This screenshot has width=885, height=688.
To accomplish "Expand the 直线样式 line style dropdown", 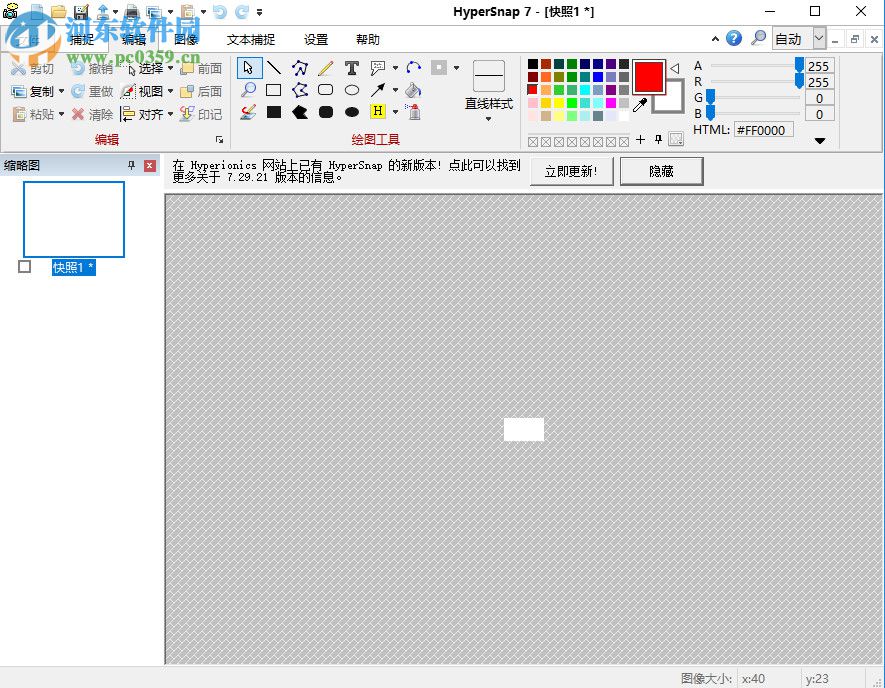I will (x=488, y=119).
